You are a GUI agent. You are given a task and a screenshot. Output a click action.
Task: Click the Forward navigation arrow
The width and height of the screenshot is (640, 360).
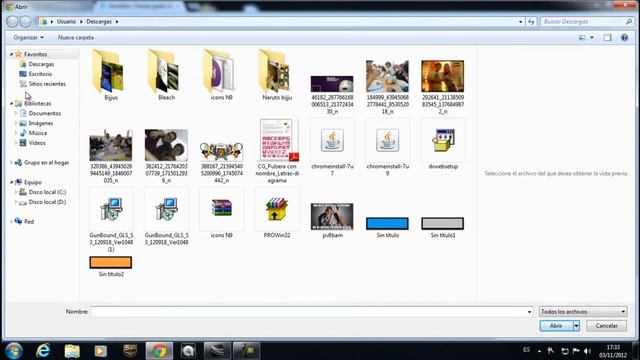[x=25, y=22]
